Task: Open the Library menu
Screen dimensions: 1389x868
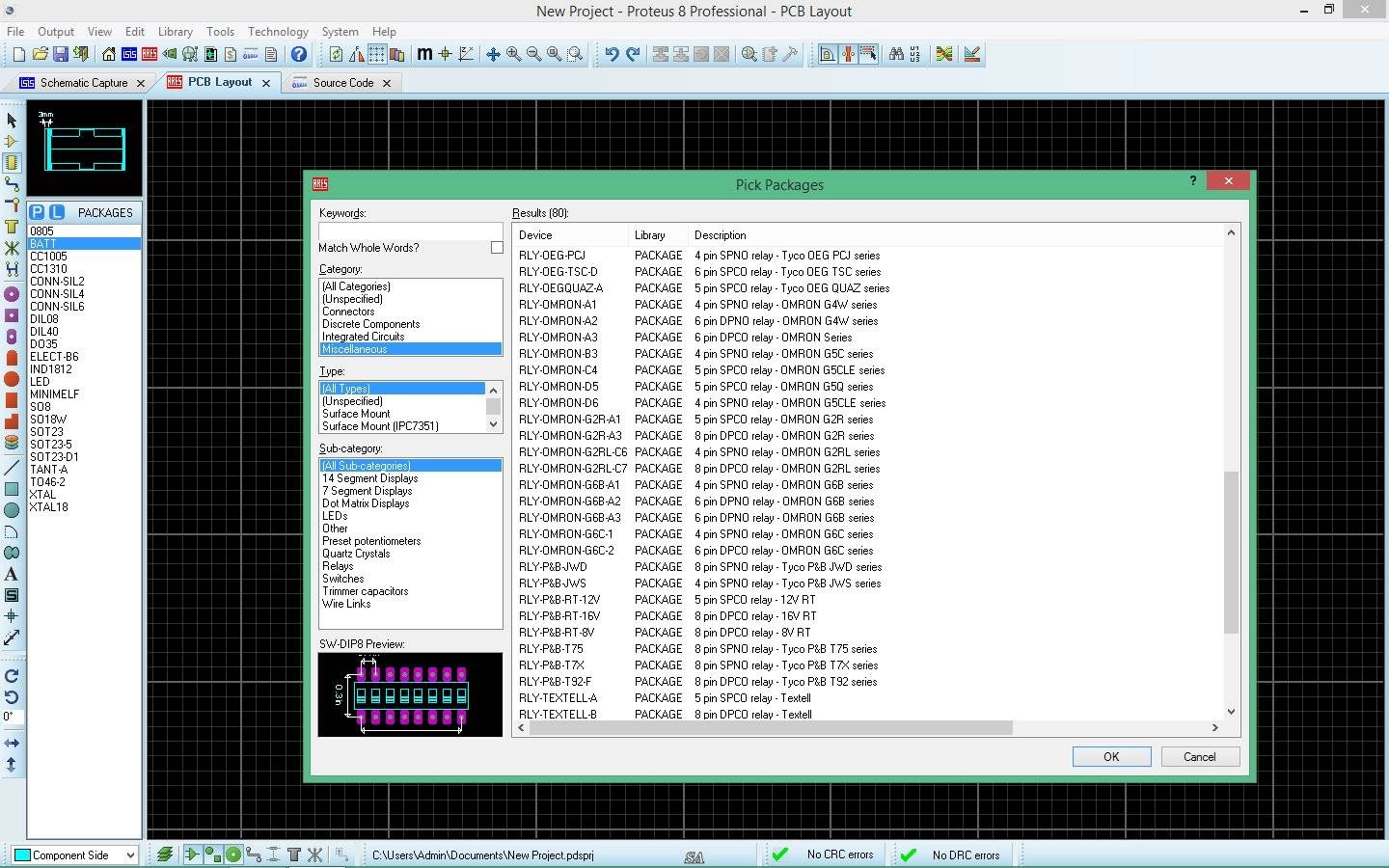Action: pyautogui.click(x=175, y=31)
